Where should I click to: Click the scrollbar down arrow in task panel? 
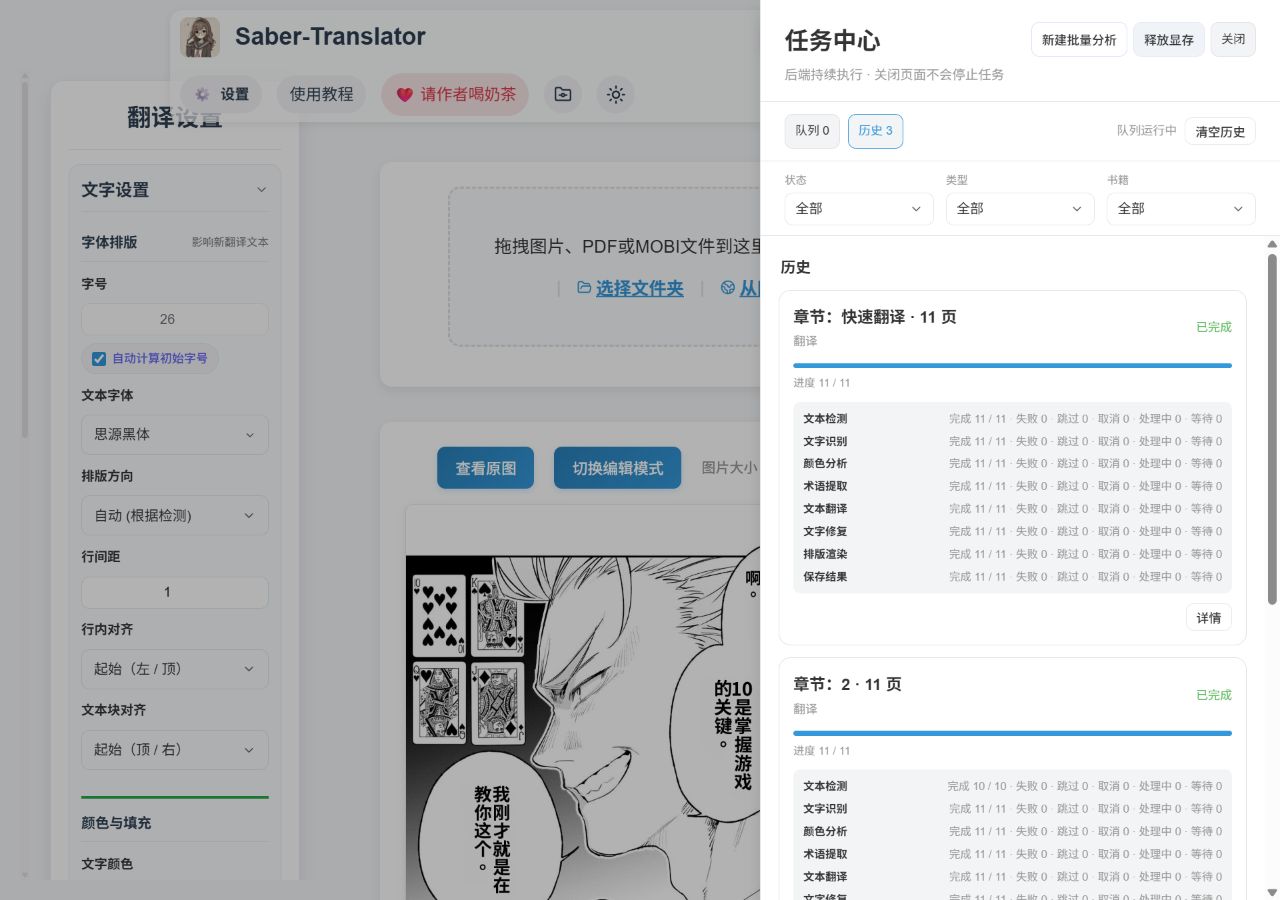[x=1272, y=892]
